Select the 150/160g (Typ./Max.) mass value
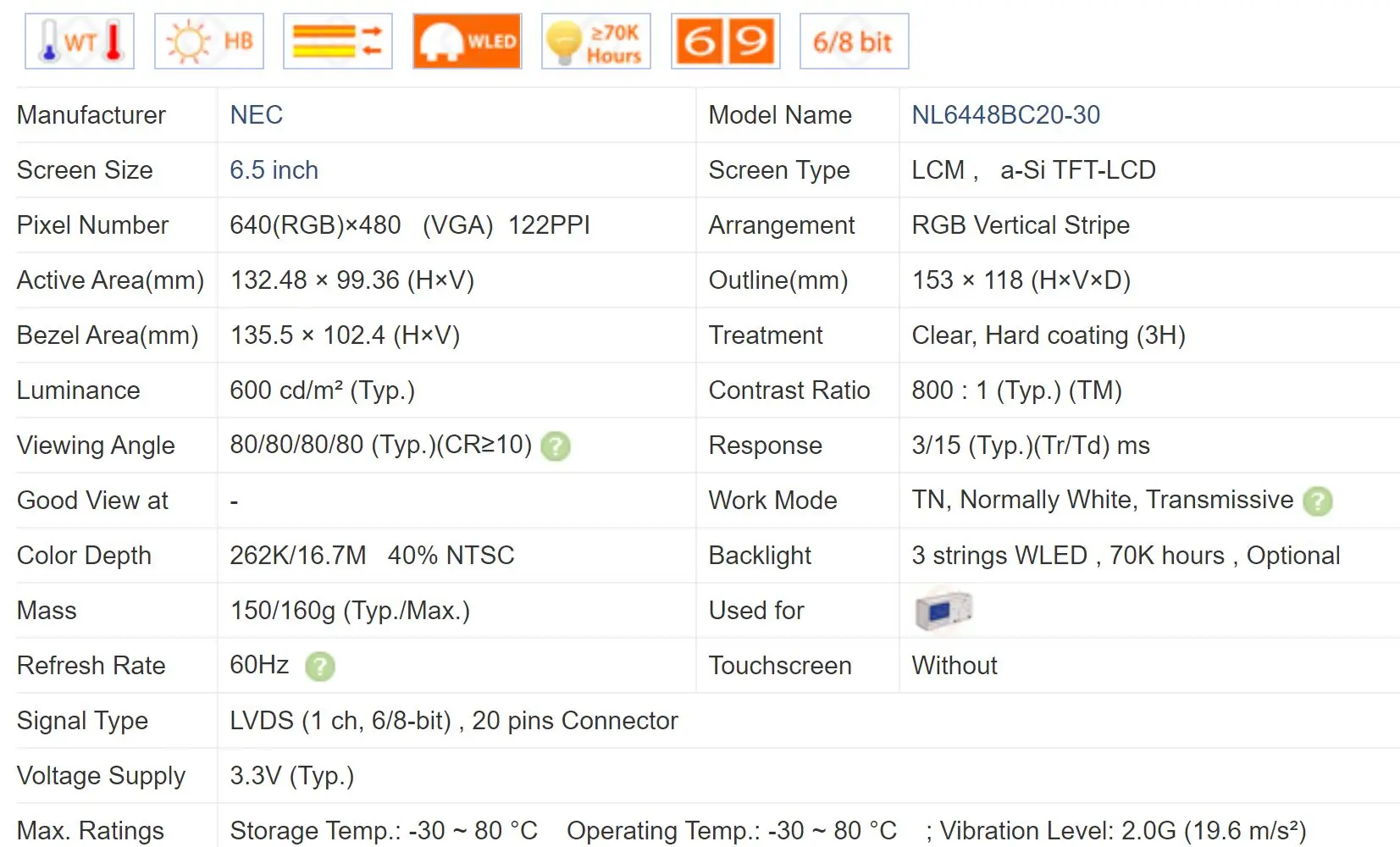 pyautogui.click(x=350, y=611)
